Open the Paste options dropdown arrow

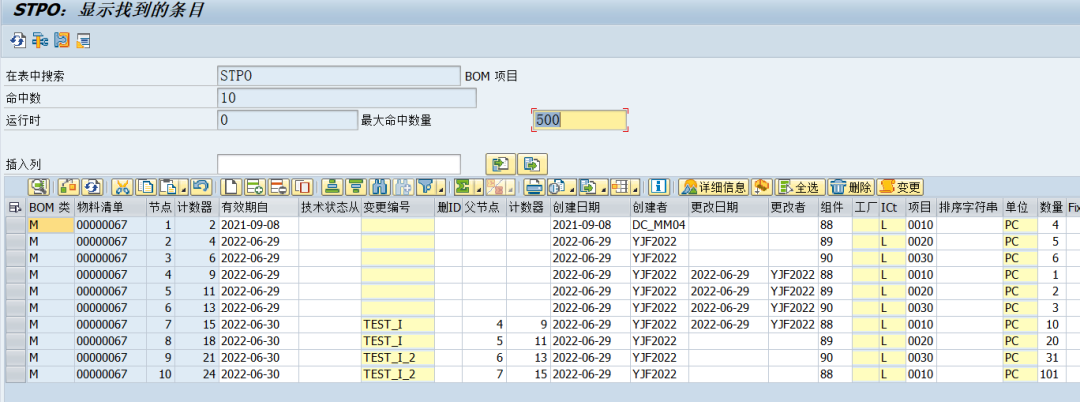[184, 188]
